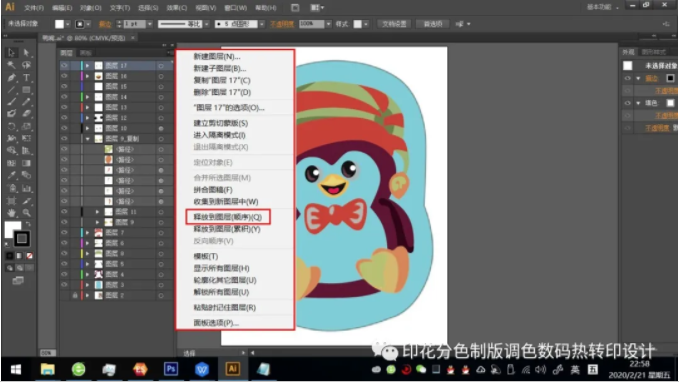Expand 图层 17 in Layers panel
This screenshot has width=679, height=382.
87,65
